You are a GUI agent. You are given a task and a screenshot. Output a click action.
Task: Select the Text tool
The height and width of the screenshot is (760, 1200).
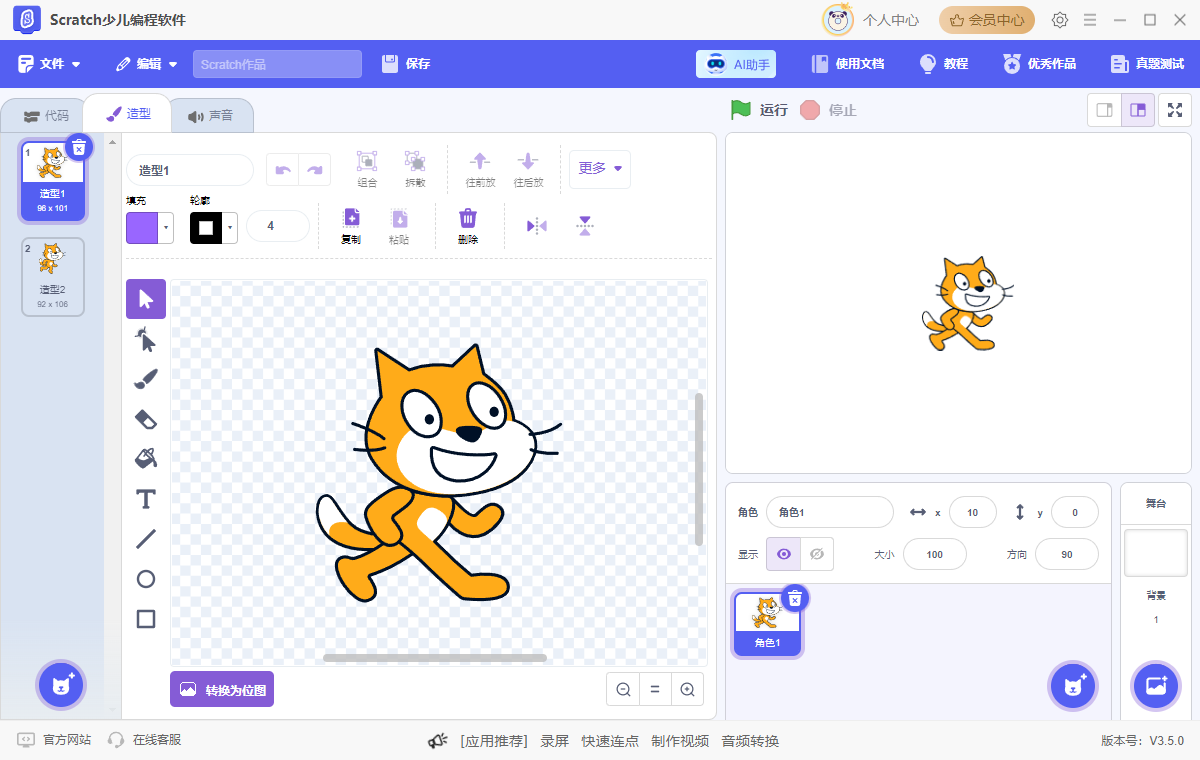145,498
